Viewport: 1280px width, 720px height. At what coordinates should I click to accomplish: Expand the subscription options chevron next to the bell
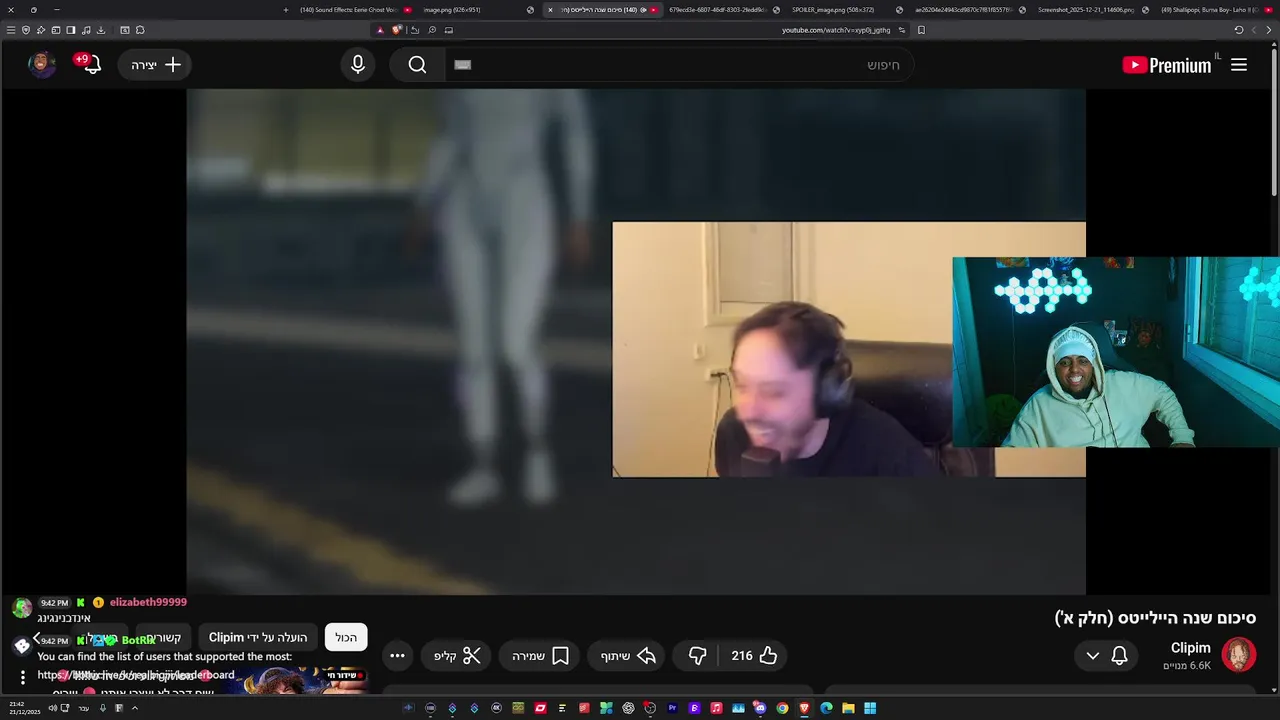point(1093,656)
